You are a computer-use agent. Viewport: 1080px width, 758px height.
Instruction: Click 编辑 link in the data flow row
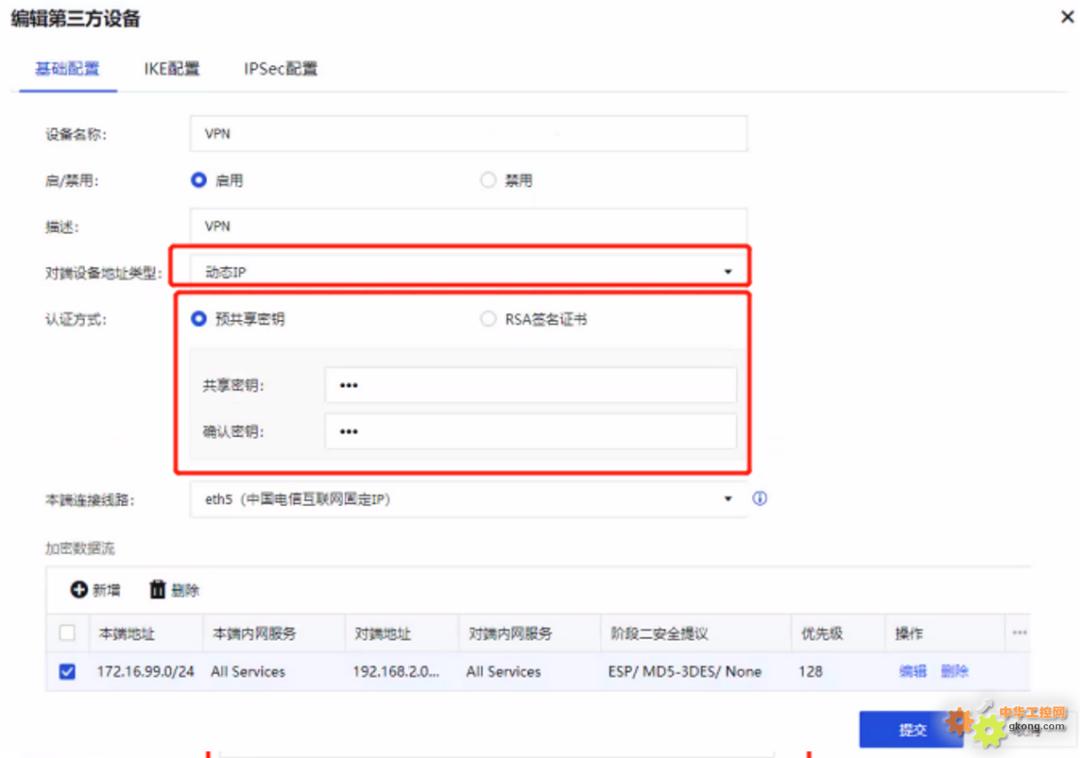913,671
